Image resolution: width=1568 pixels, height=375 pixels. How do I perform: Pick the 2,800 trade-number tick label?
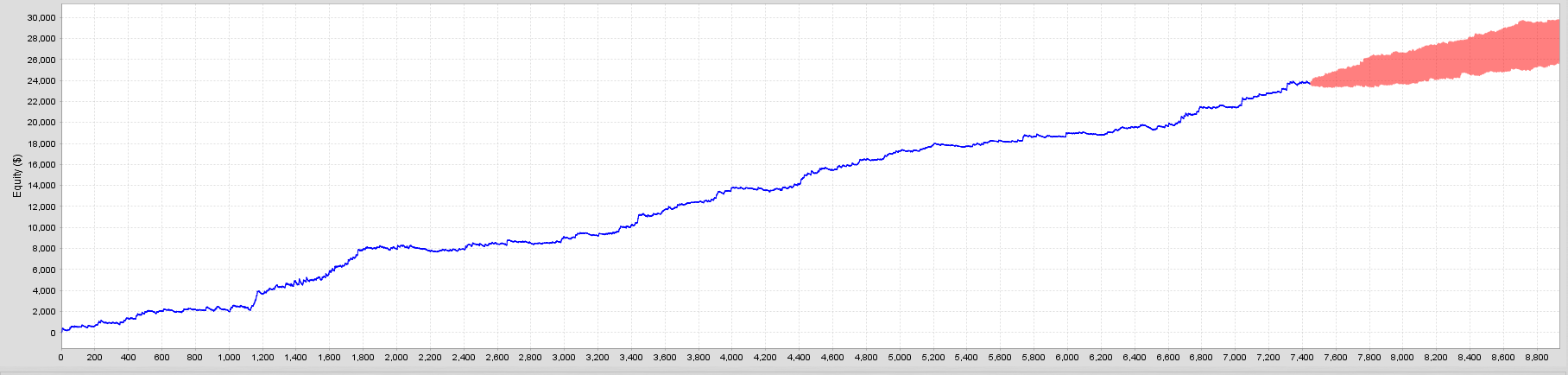click(530, 357)
